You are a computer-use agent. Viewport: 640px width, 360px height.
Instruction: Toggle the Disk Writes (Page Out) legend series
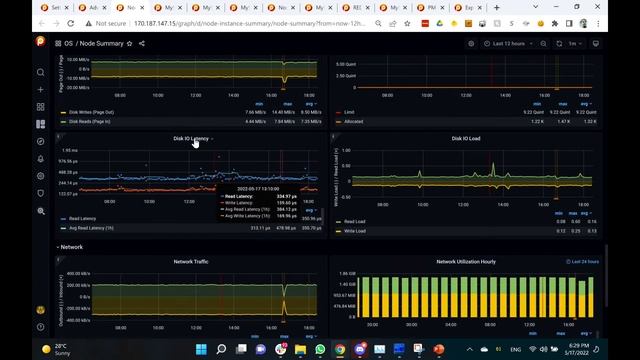click(91, 112)
